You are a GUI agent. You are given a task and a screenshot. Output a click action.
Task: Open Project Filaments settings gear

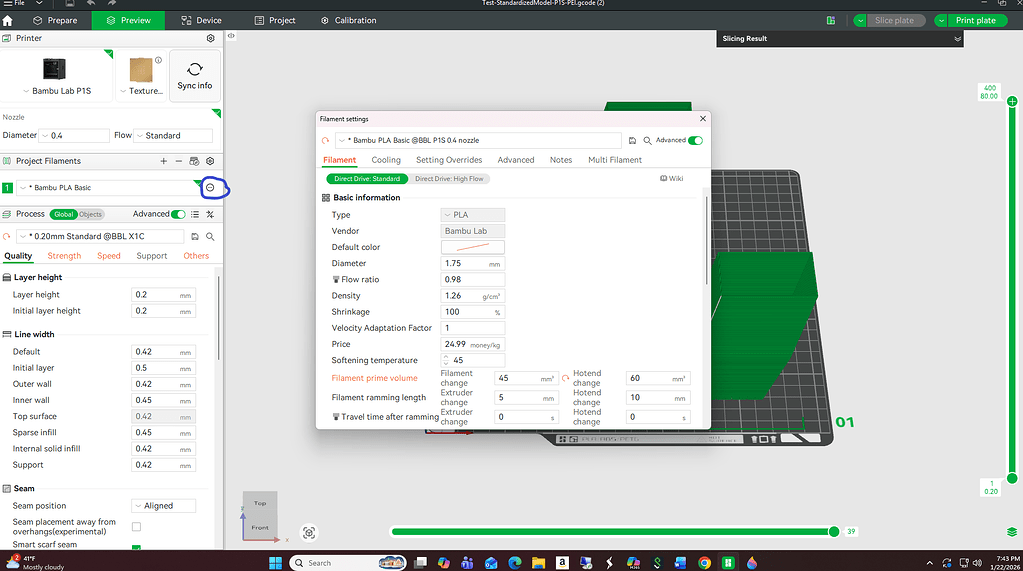210,161
